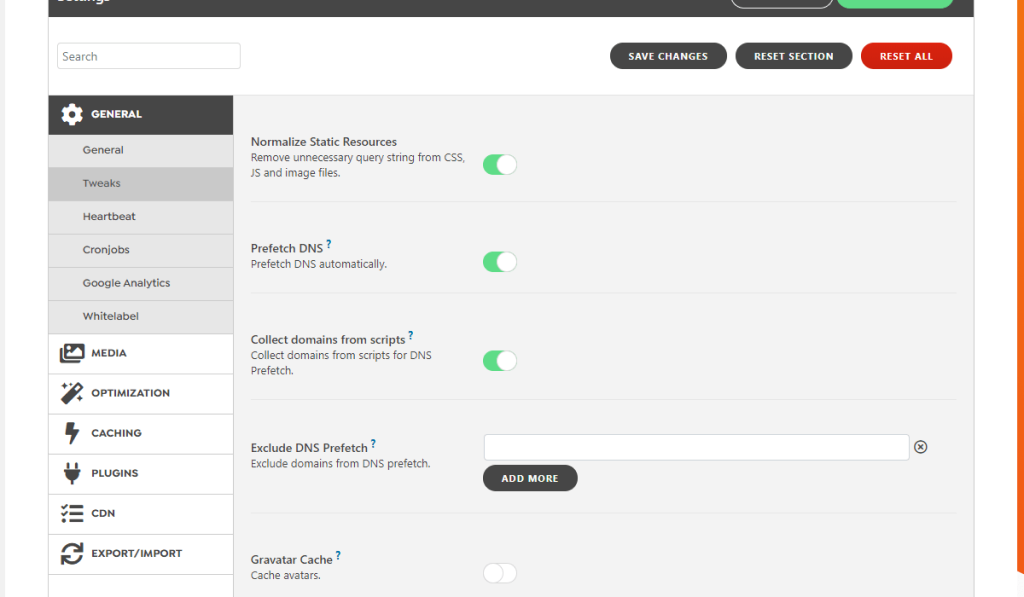Click the "Prefetch DNS automatically." description

coord(319,265)
